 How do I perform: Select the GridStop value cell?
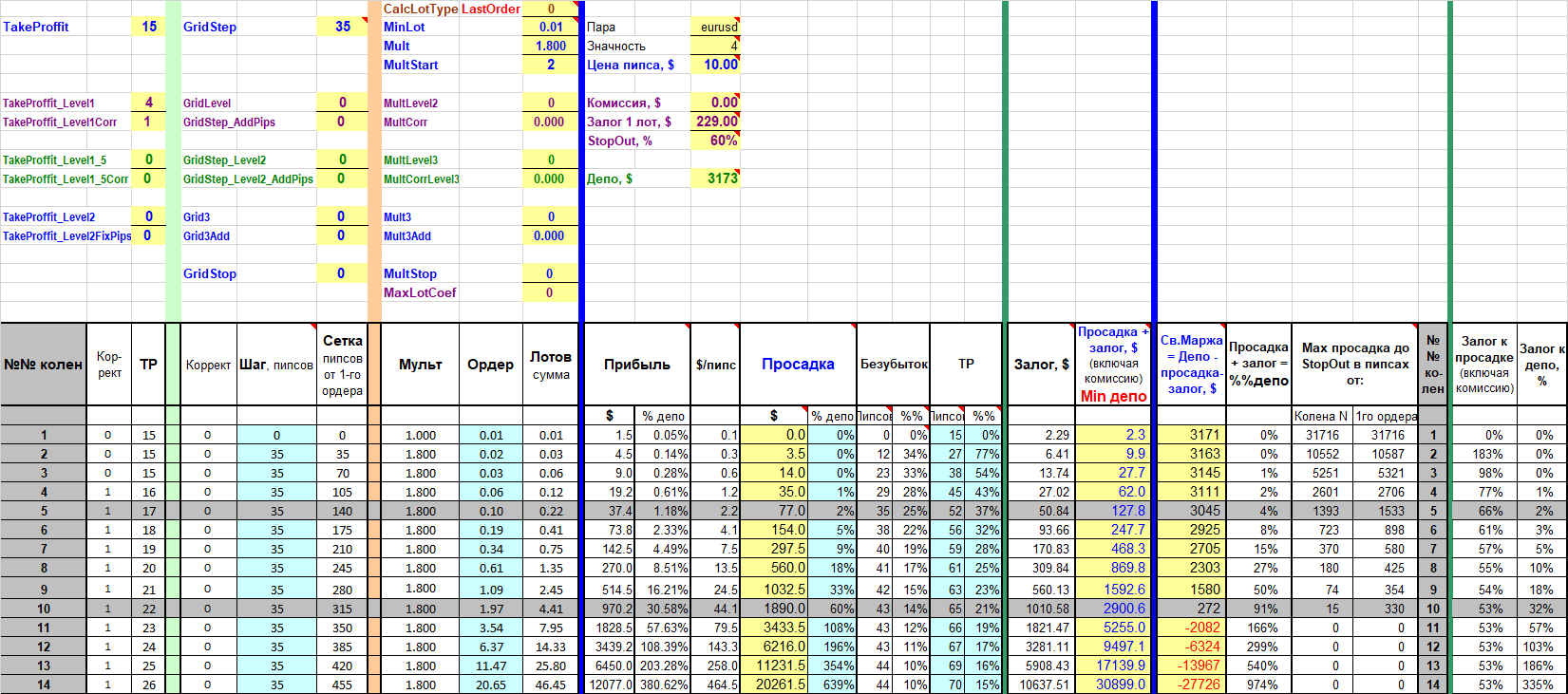pyautogui.click(x=342, y=273)
